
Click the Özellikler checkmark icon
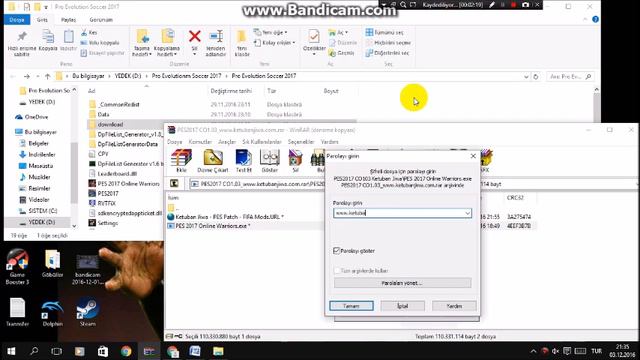coord(313,37)
